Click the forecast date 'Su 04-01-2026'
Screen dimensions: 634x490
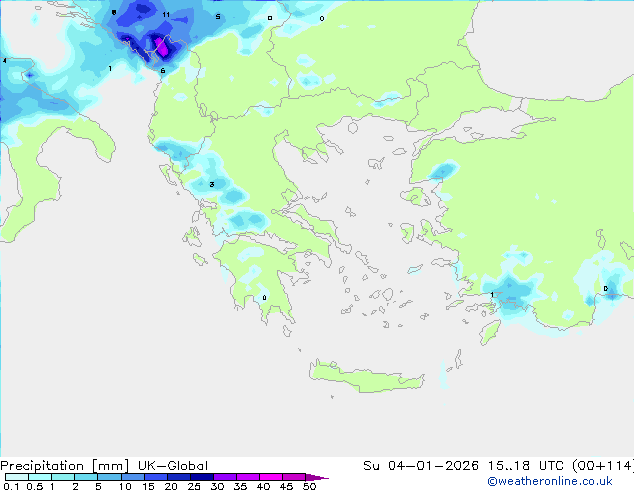[421, 466]
